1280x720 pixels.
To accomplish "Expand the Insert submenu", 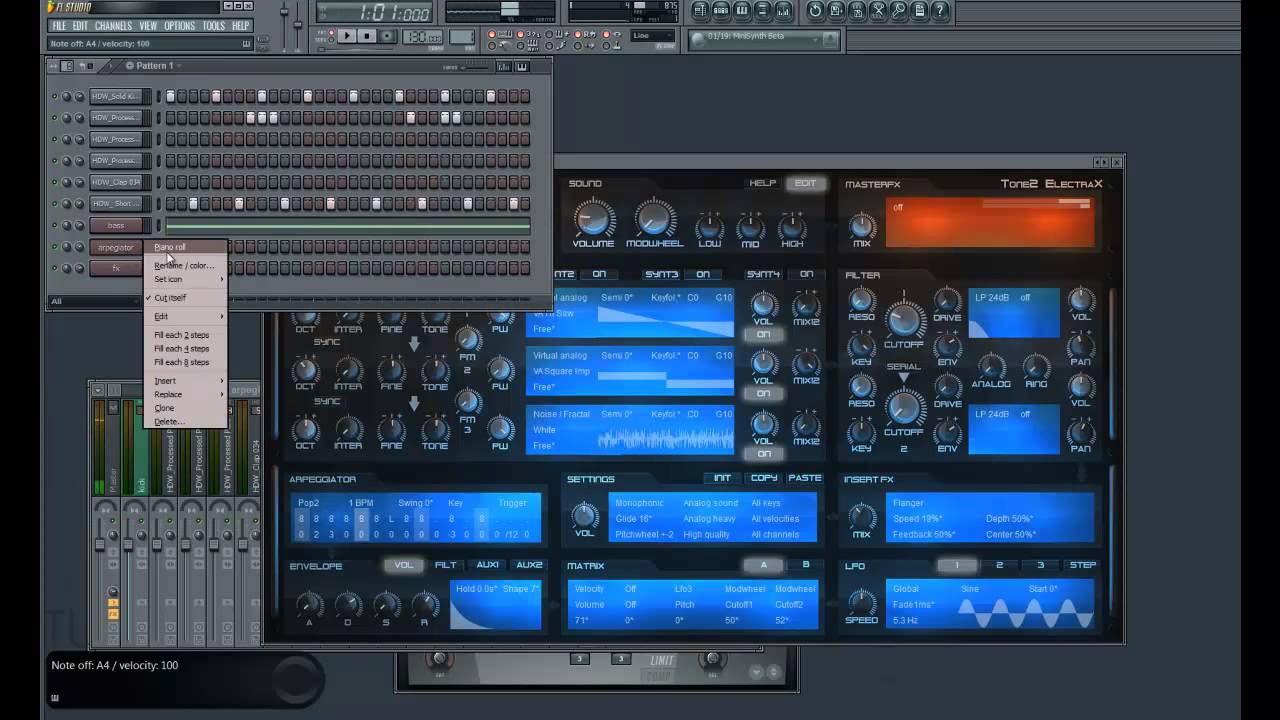I will coord(186,380).
